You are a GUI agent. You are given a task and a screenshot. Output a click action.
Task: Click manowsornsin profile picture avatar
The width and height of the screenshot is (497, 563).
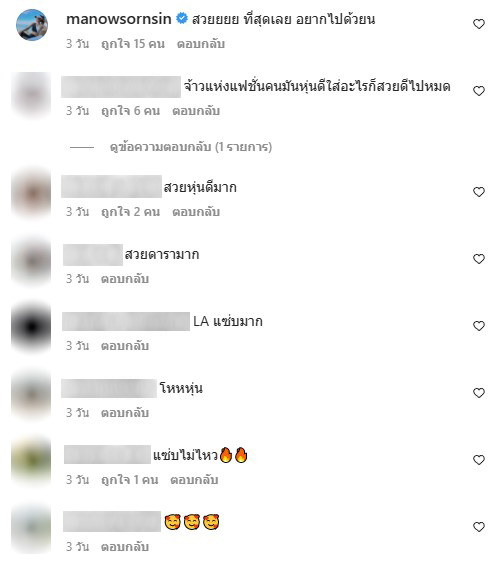32,25
